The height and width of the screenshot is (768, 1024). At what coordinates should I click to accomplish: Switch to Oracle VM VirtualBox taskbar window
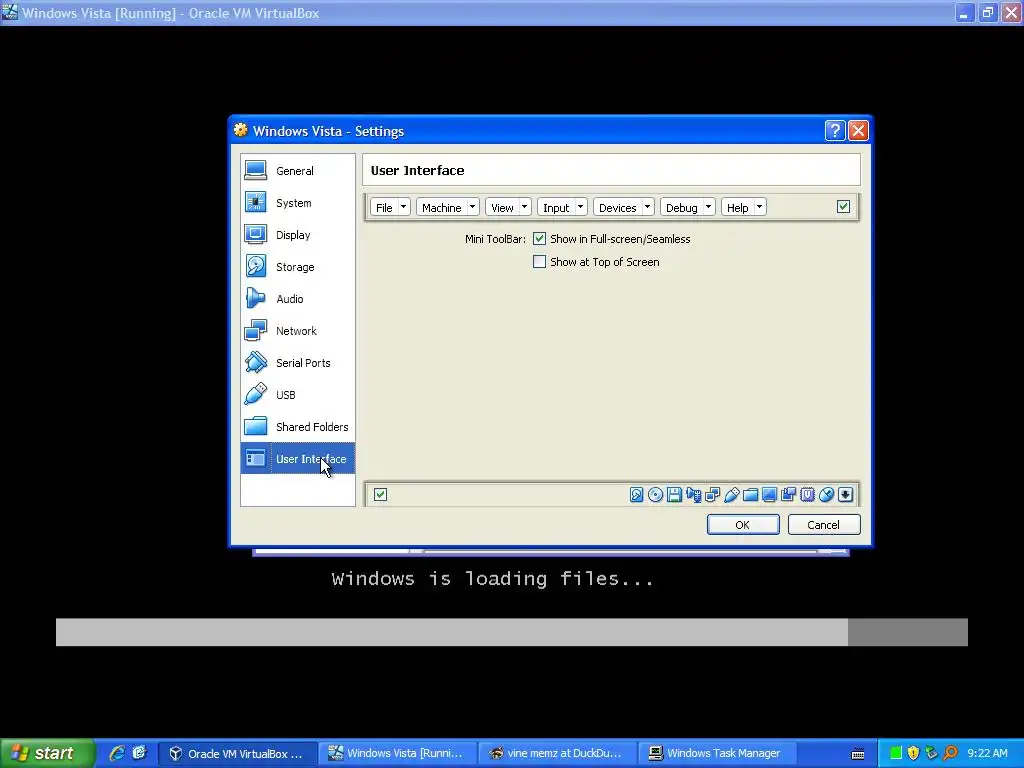click(x=238, y=753)
